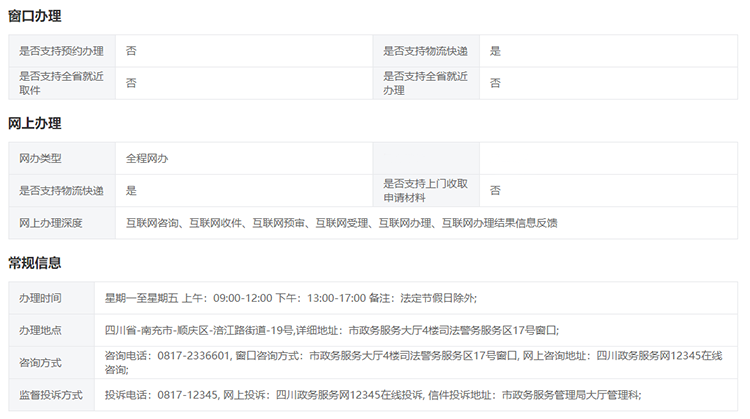Click the 办理时间 row label
The width and height of the screenshot is (750, 419).
coord(40,298)
